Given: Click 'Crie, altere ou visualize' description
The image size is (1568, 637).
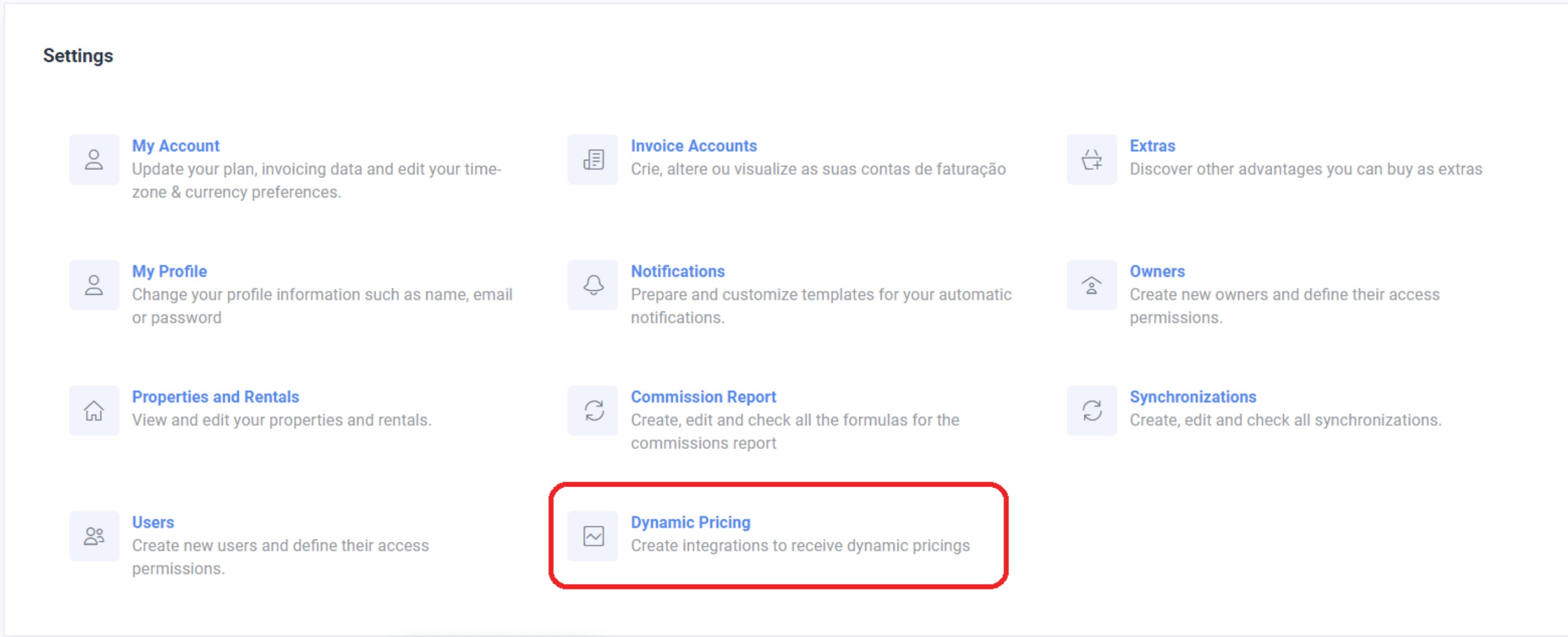Looking at the screenshot, I should 818,169.
